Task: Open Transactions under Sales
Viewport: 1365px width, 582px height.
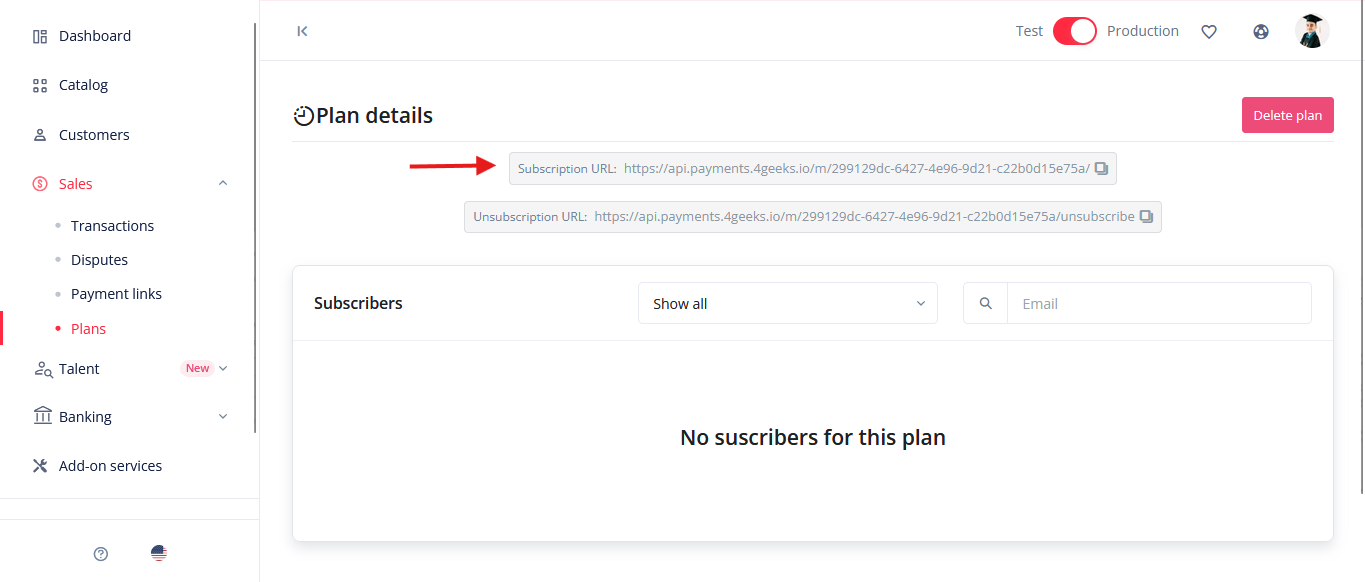Action: point(112,226)
